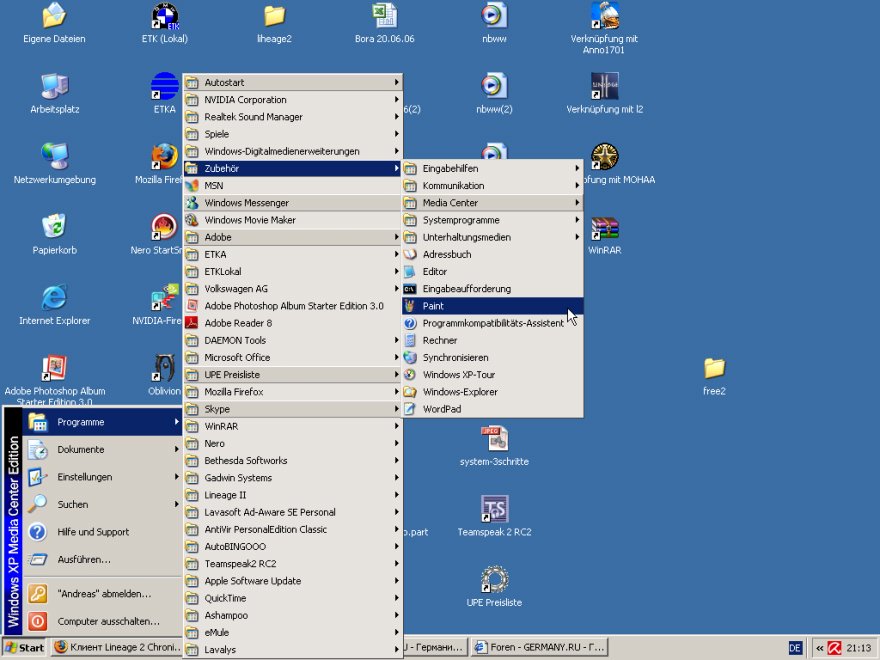Screen dimensions: 880x660
Task: Expand the Einstellungen start menu entry
Action: coord(85,477)
